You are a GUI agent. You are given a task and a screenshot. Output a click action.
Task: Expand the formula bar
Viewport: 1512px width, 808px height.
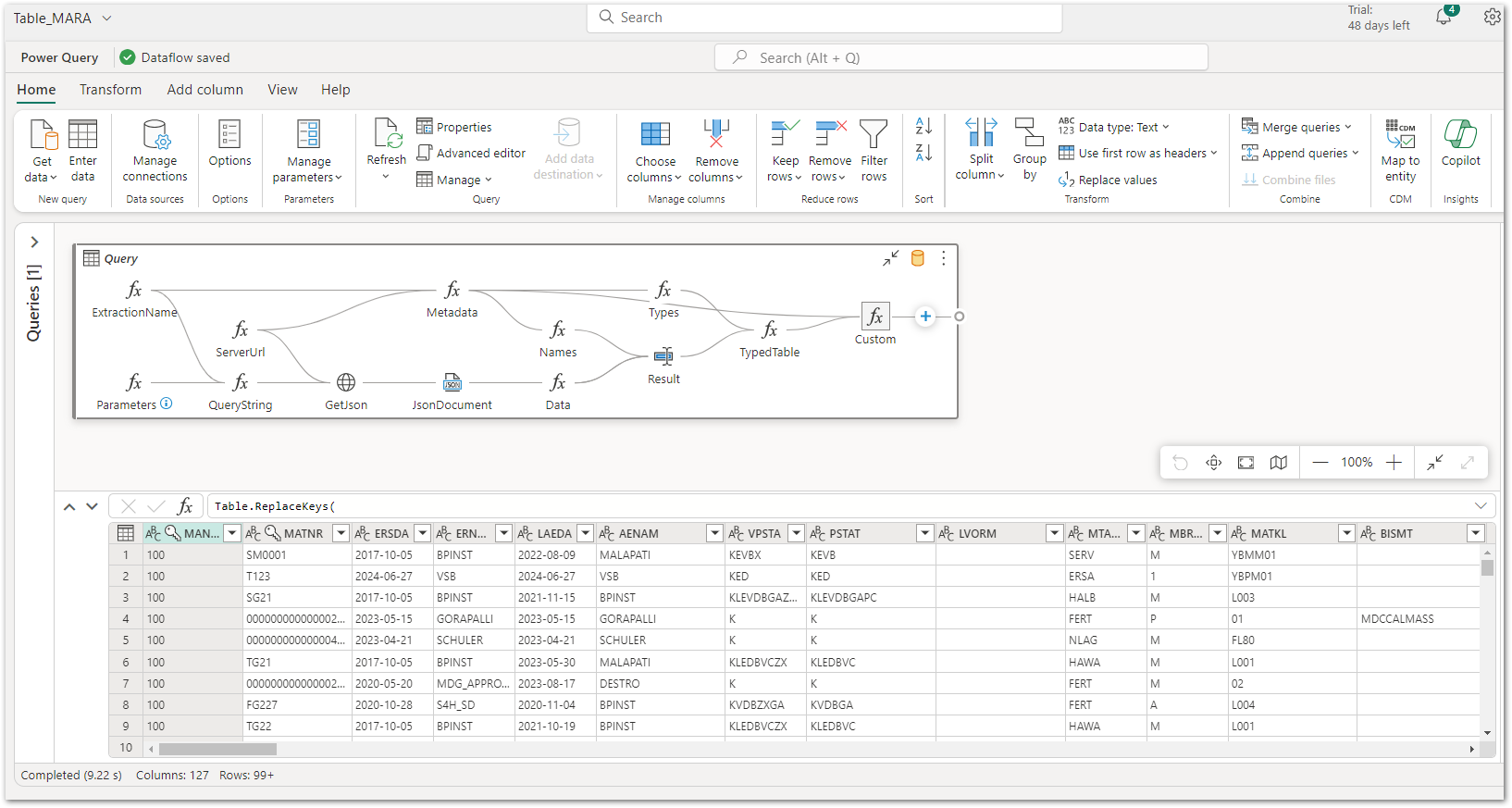[1481, 506]
